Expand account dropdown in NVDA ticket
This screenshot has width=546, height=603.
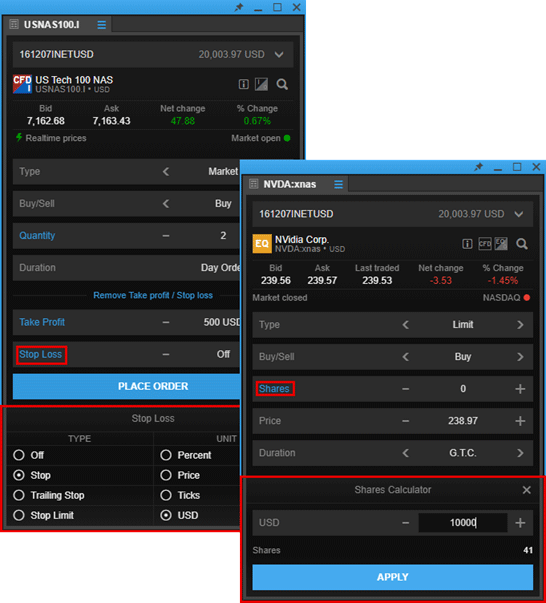(519, 214)
